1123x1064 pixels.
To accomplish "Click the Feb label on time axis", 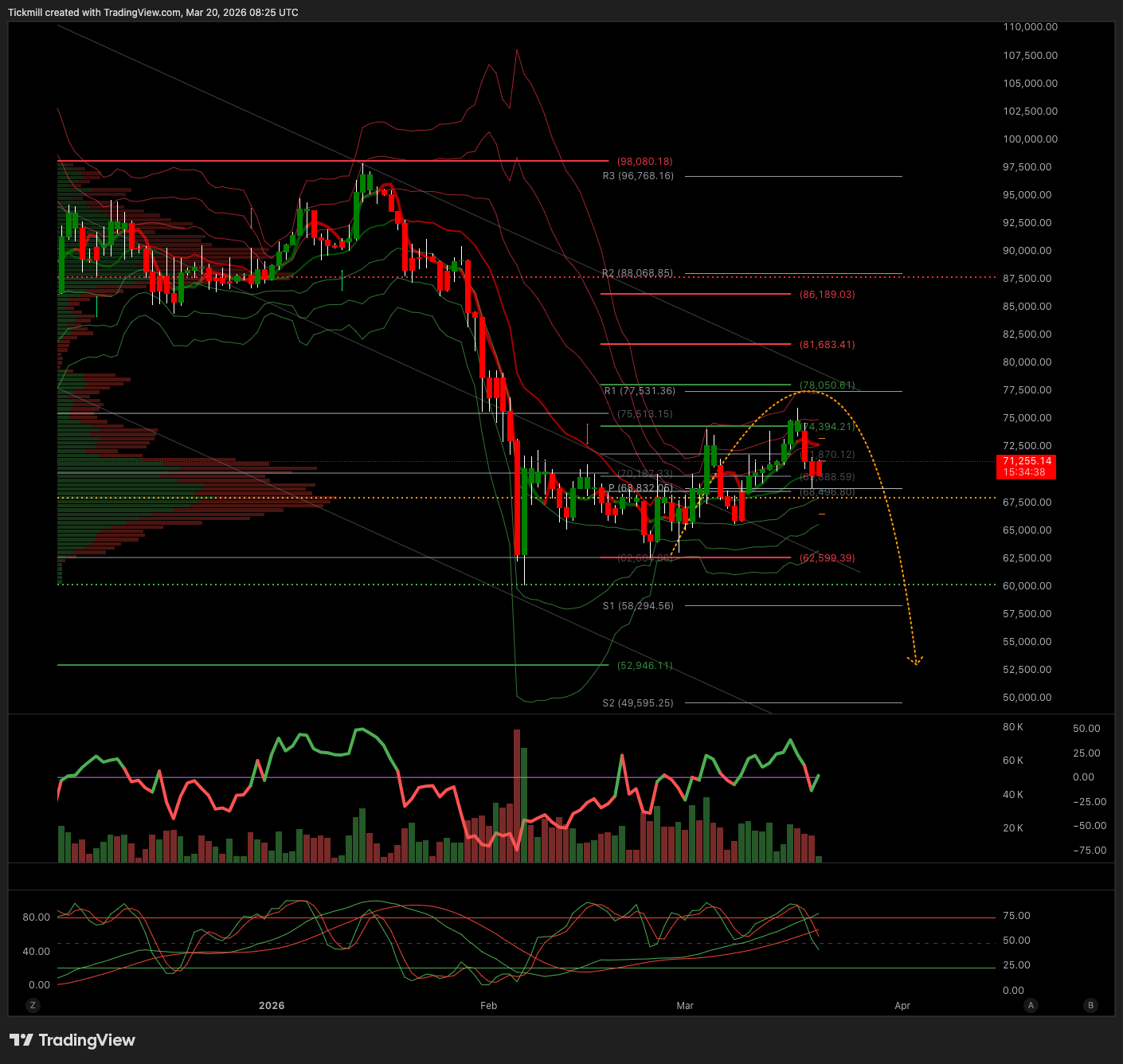I will (x=488, y=1006).
